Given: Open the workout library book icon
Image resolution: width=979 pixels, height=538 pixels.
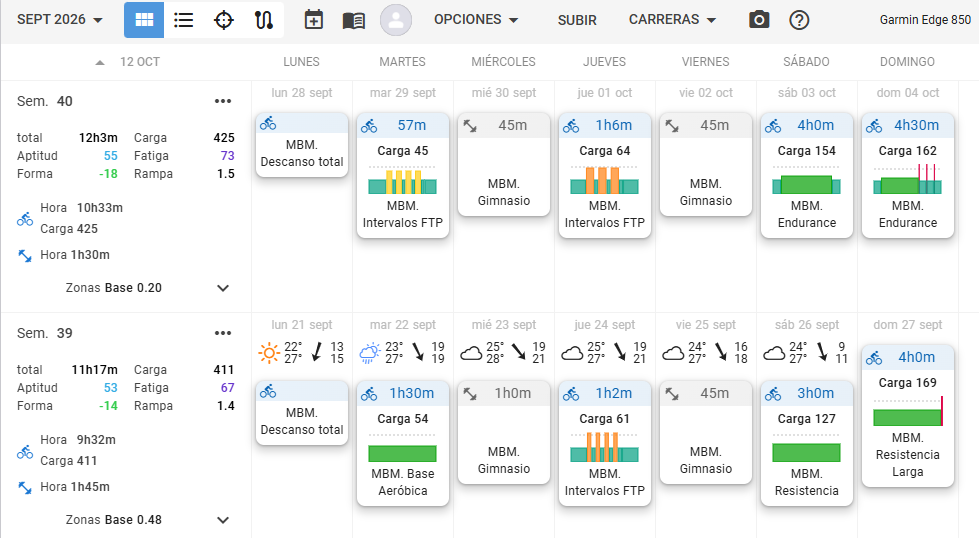Looking at the screenshot, I should tap(353, 21).
